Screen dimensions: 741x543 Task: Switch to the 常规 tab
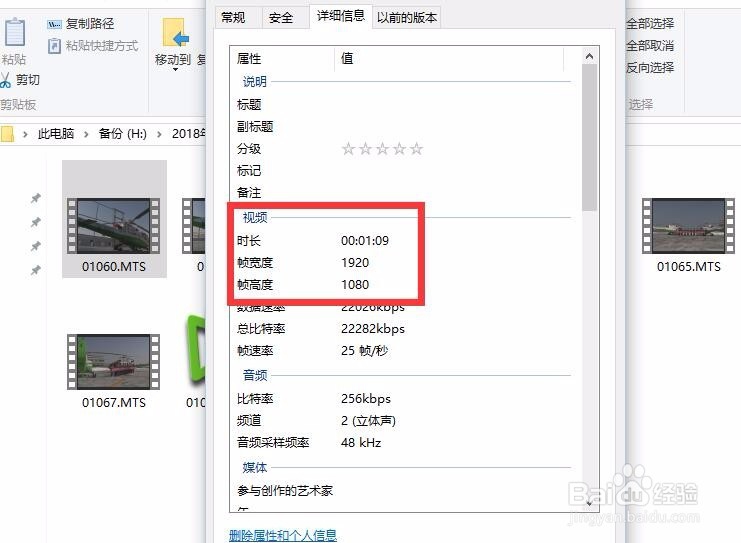[234, 18]
